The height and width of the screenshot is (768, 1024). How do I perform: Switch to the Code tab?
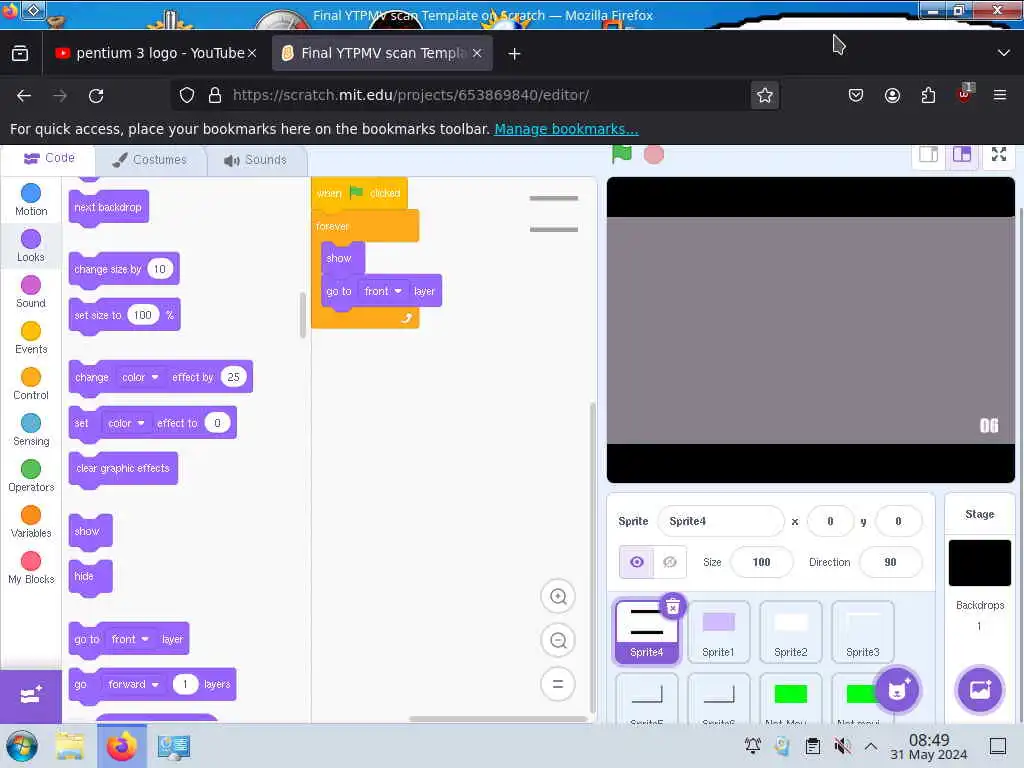(49, 159)
